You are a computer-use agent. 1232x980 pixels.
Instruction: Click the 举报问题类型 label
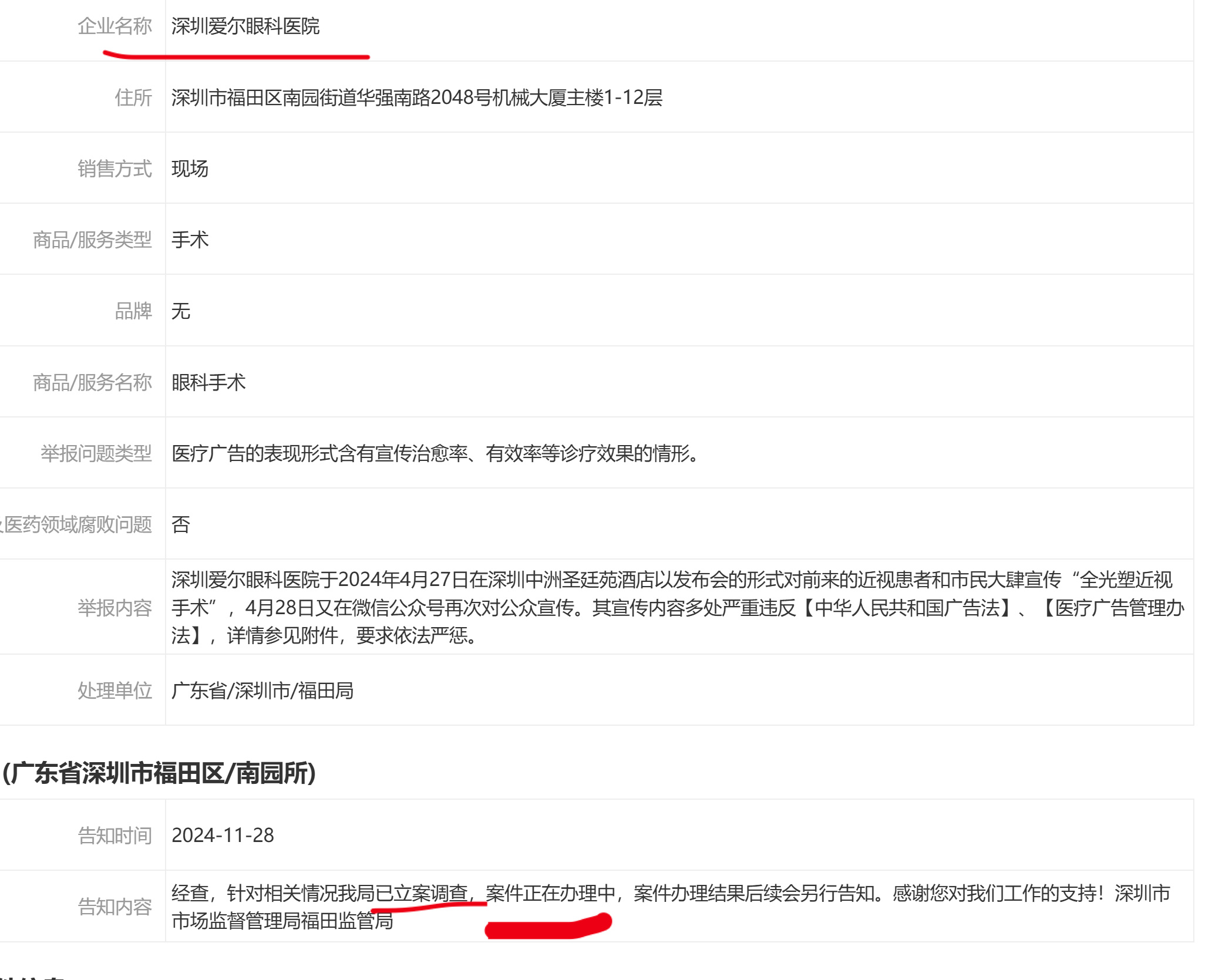[x=96, y=454]
